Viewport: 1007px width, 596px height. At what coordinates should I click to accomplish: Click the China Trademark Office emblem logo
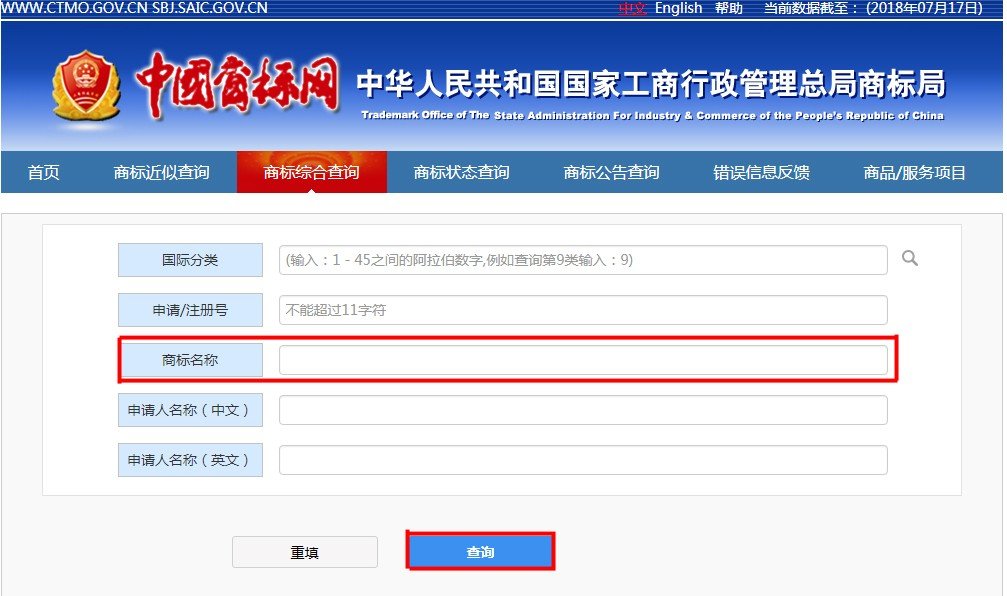85,85
